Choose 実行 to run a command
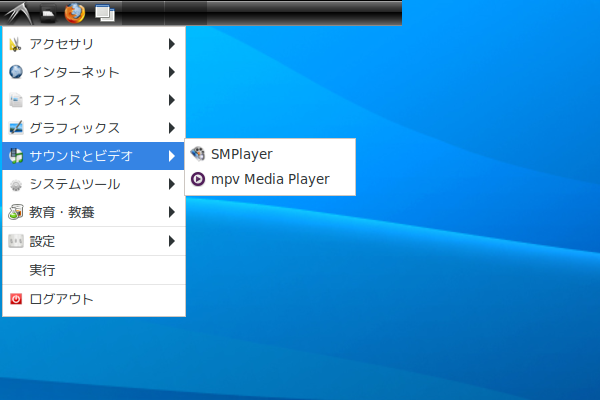 [94, 270]
